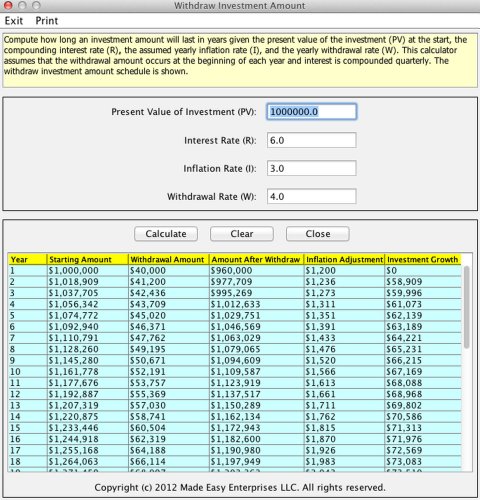Select the $1,255,168 starting amount cell

[x=88, y=450]
